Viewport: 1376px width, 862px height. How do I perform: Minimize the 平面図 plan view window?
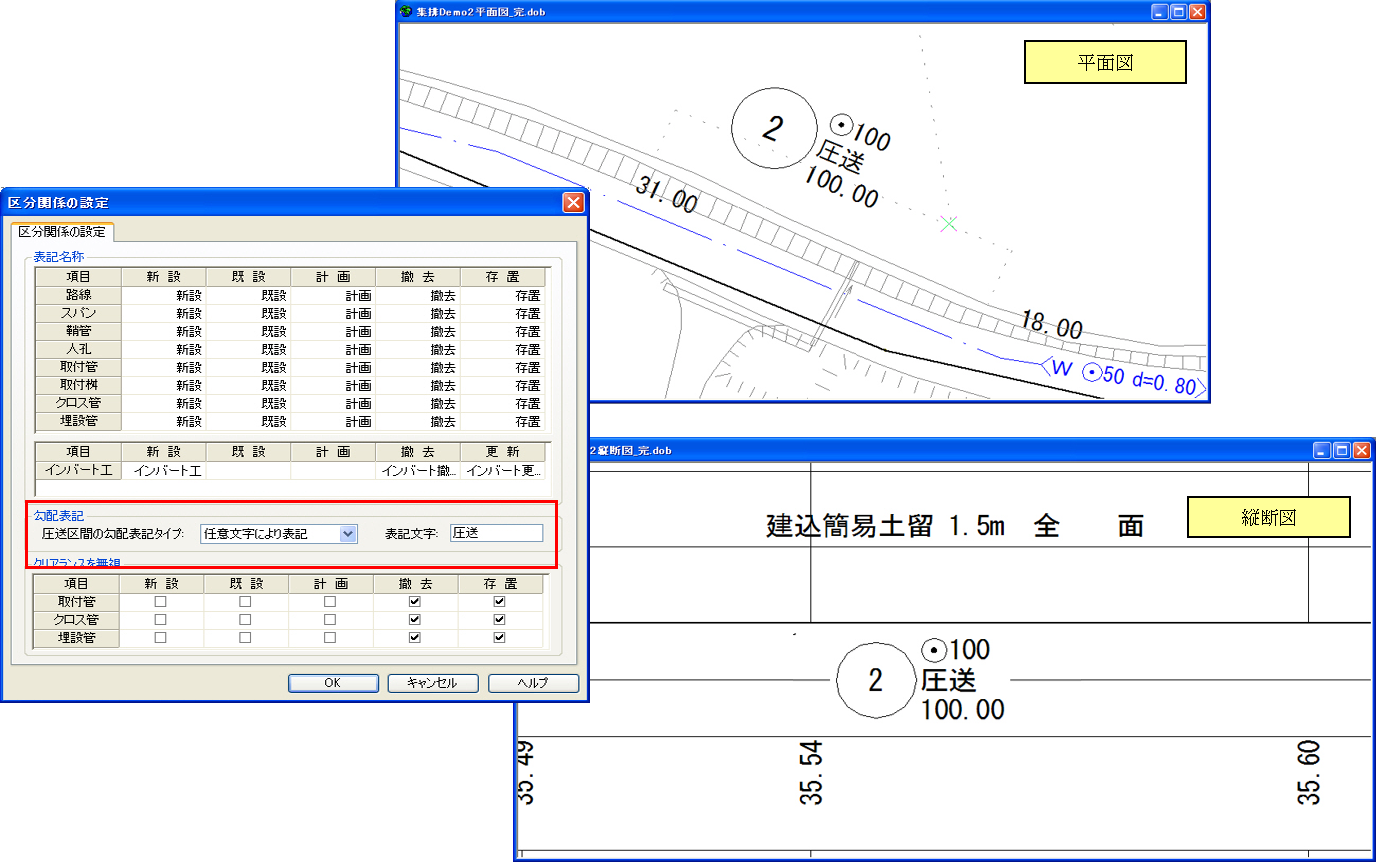(1160, 12)
